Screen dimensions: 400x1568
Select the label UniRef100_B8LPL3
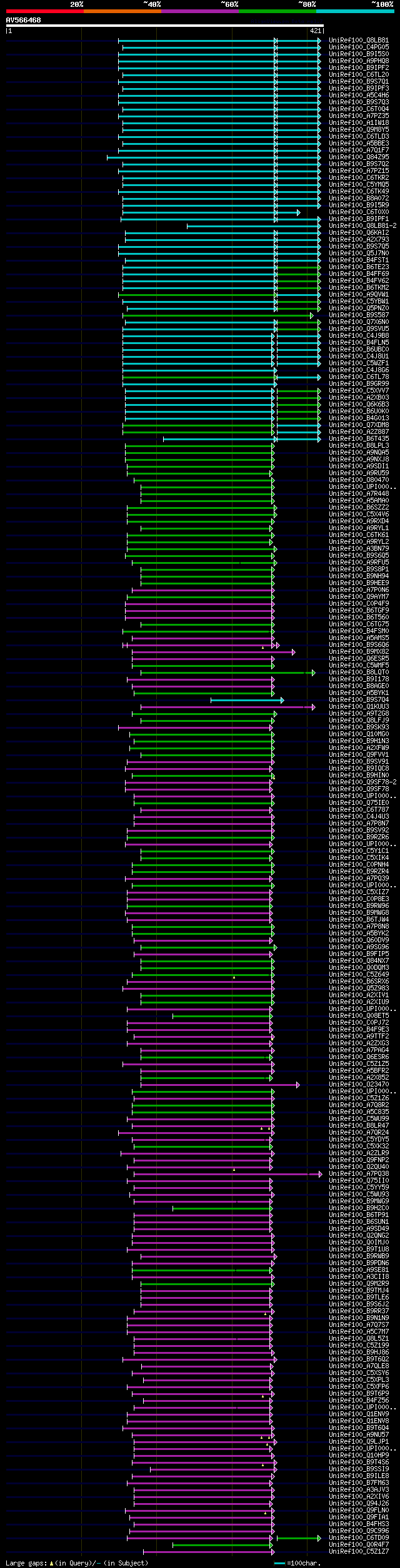359,445
